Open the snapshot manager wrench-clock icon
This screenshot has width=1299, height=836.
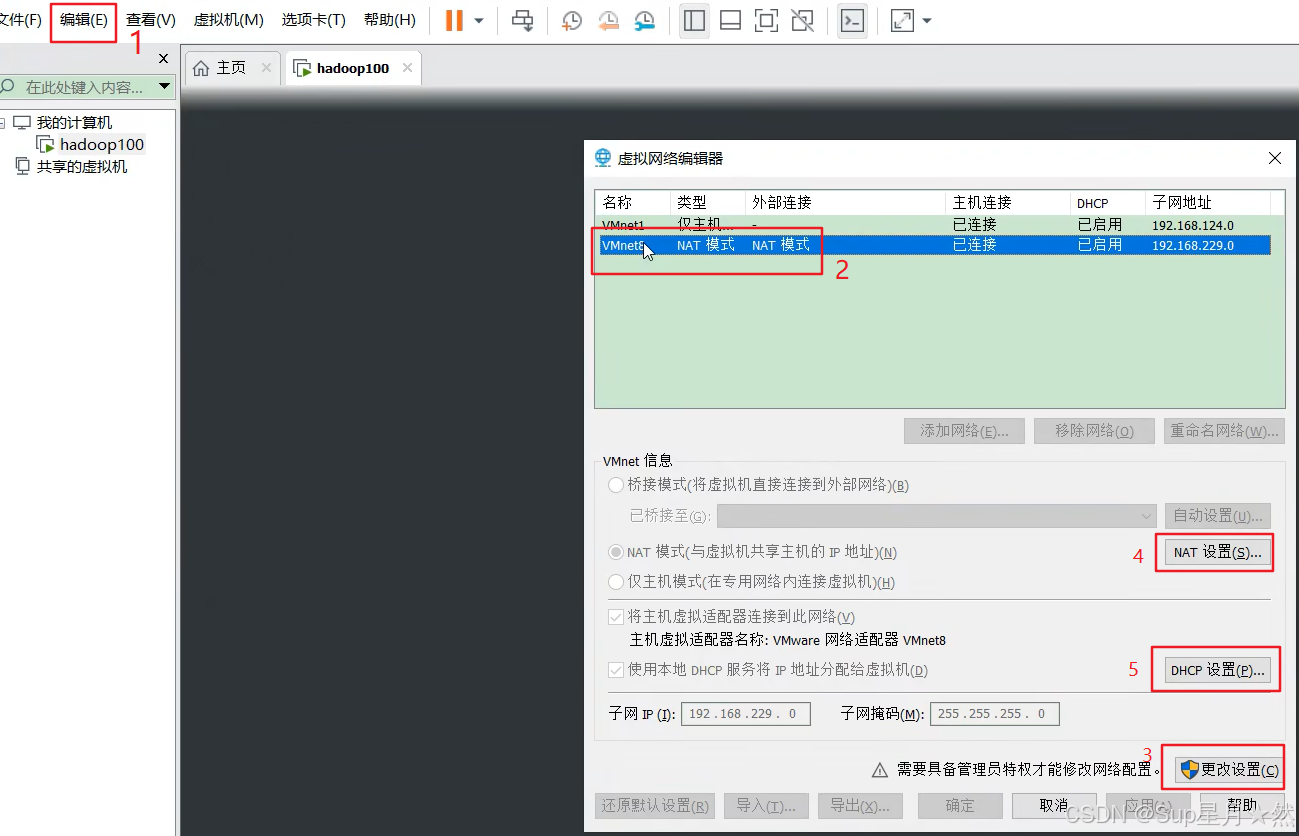click(x=645, y=21)
